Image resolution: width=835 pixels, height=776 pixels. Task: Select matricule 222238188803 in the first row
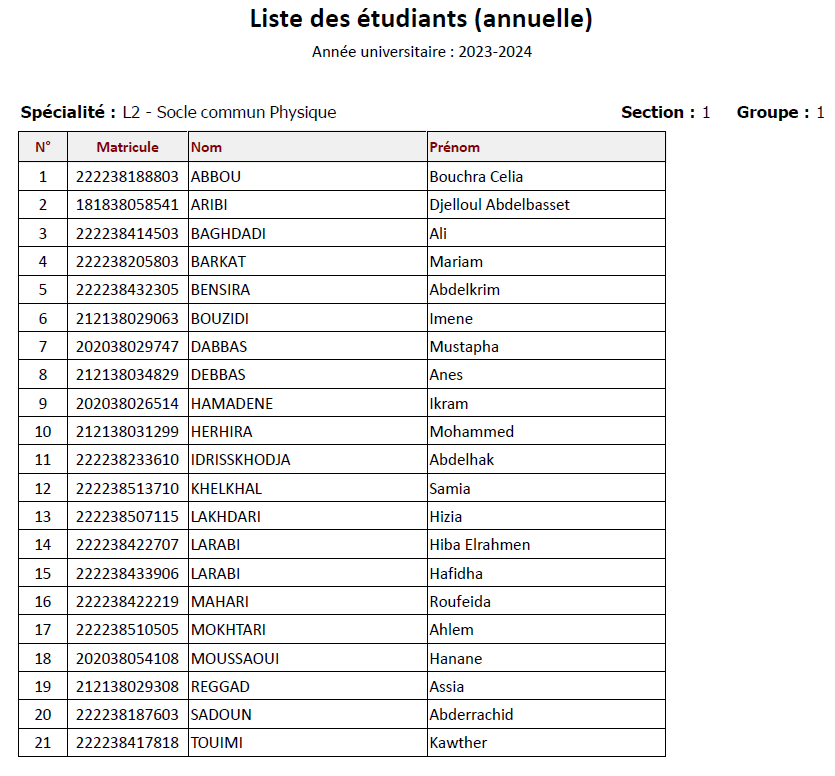127,177
